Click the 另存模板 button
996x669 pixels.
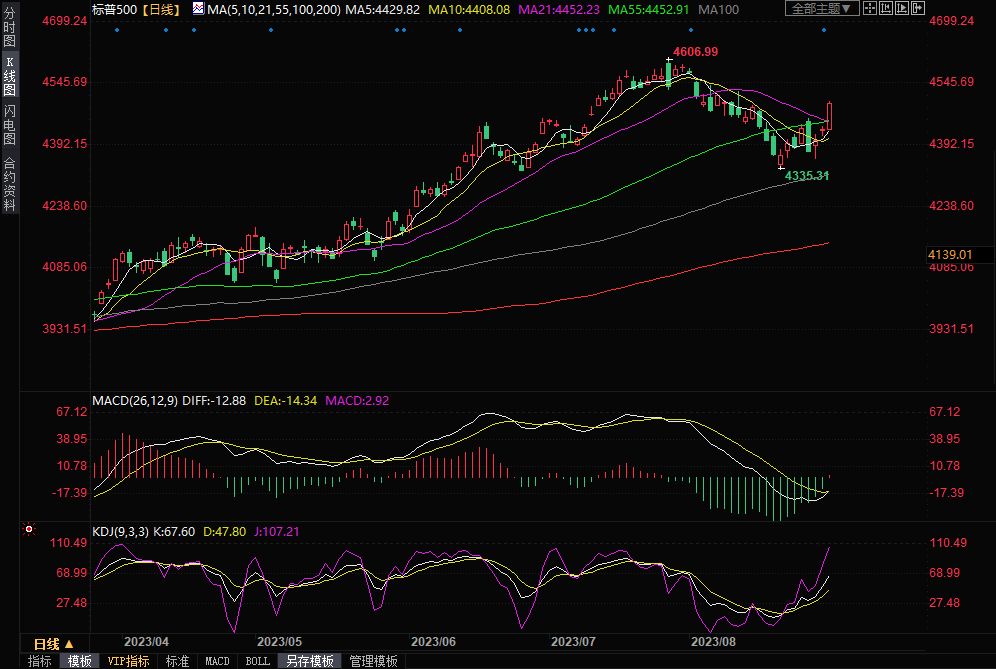310,661
